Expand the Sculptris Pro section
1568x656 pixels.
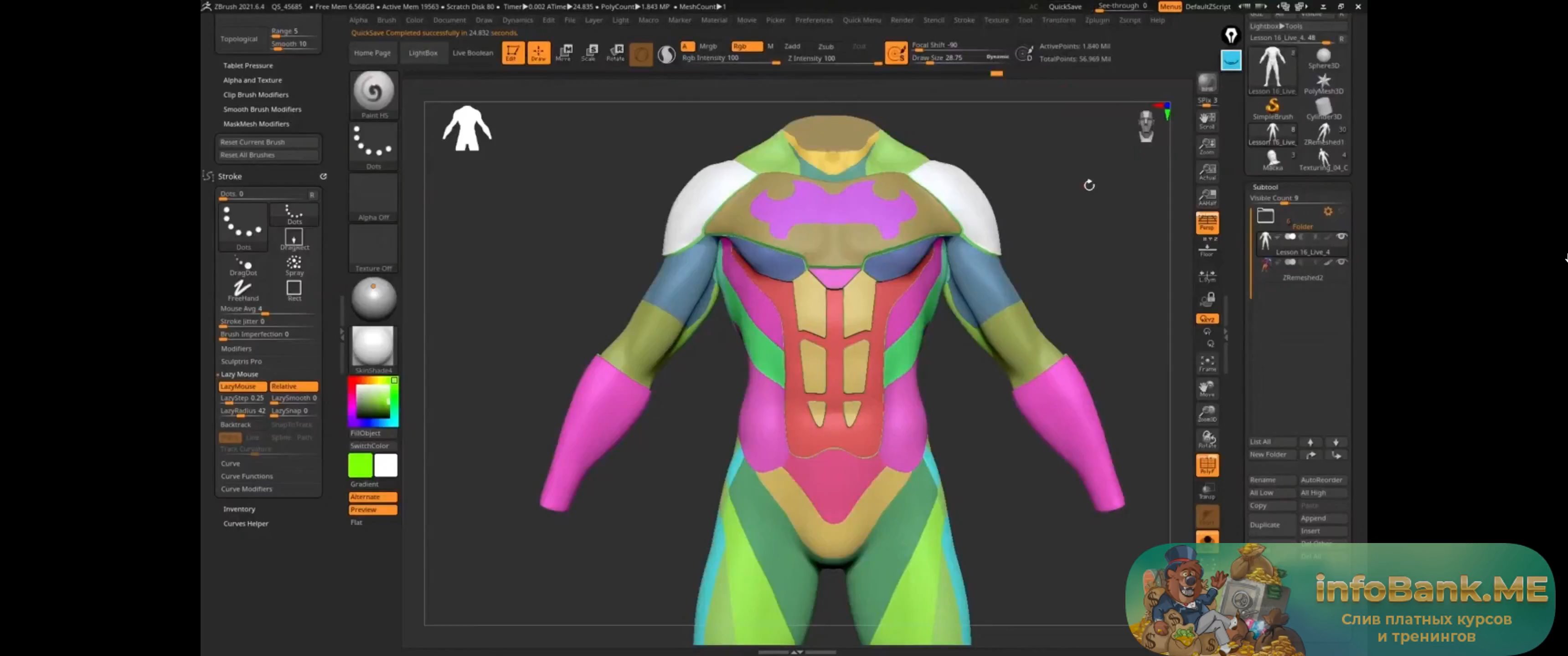pos(241,361)
